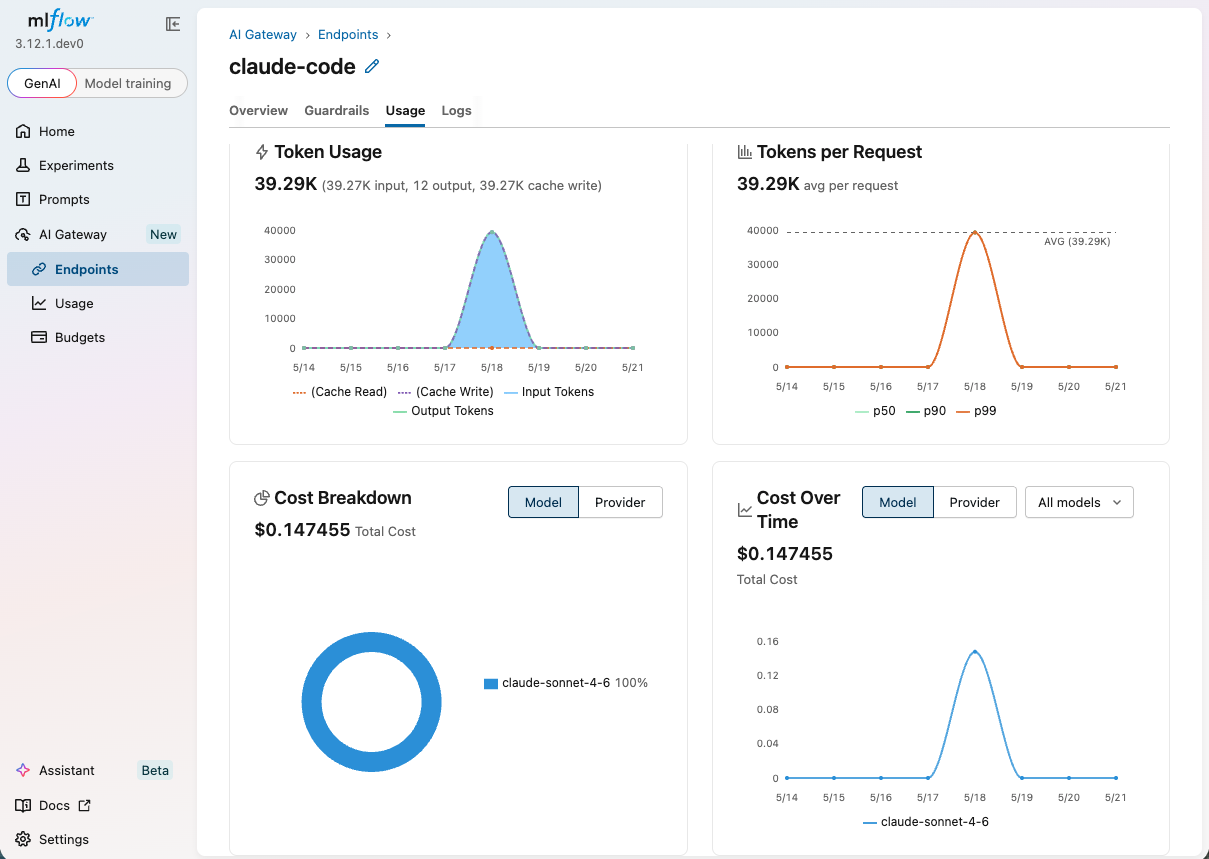Click the claude-code endpoint title
Viewport: 1209px width, 859px height.
292,66
